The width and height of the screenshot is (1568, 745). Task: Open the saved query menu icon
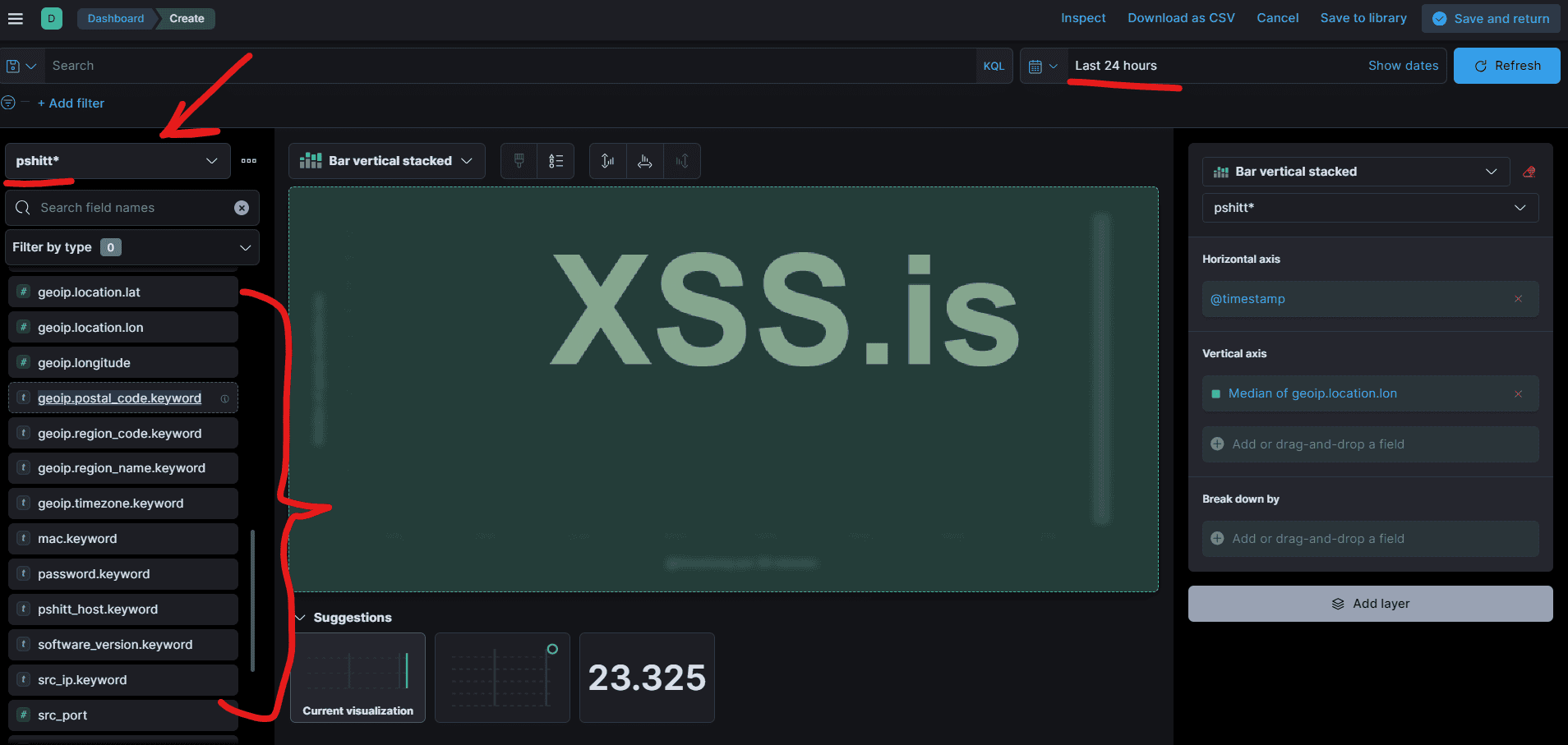(x=21, y=66)
